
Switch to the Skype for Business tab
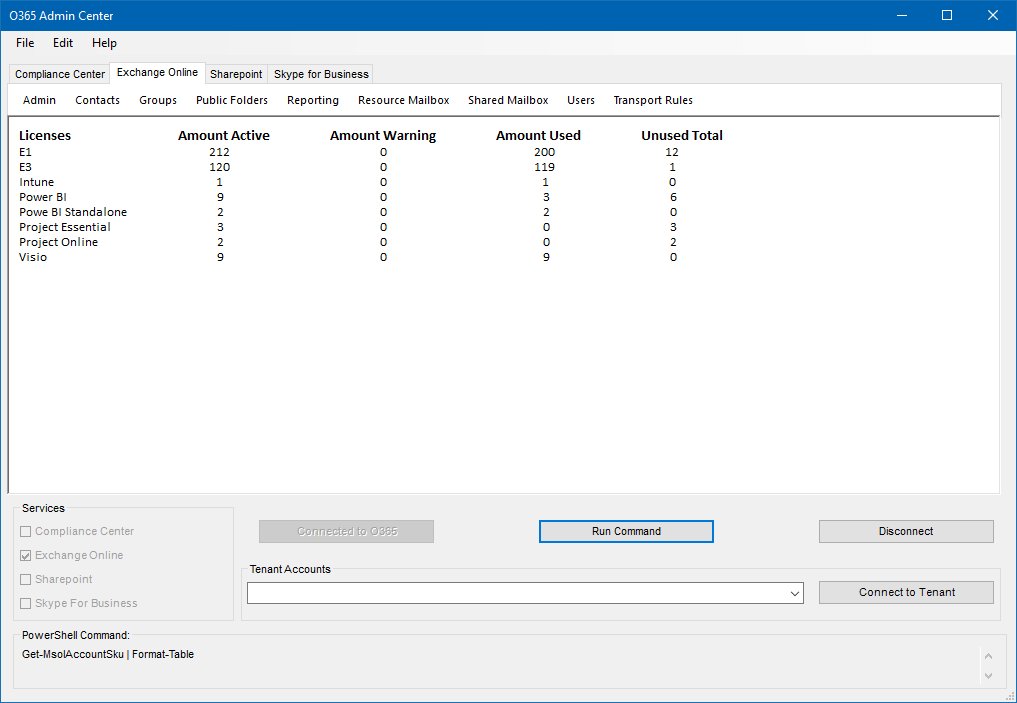tap(320, 73)
